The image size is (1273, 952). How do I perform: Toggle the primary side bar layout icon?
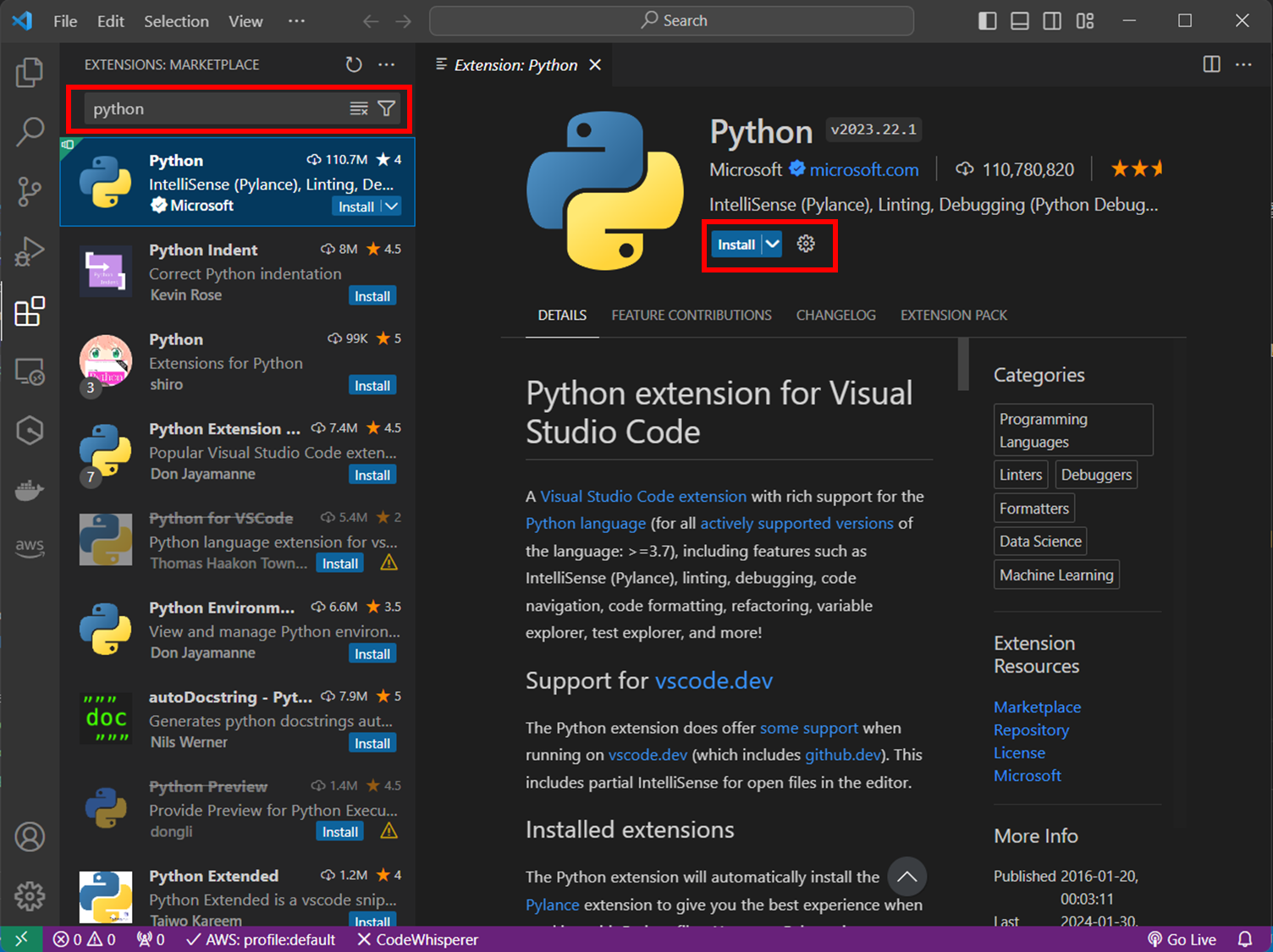click(x=988, y=21)
